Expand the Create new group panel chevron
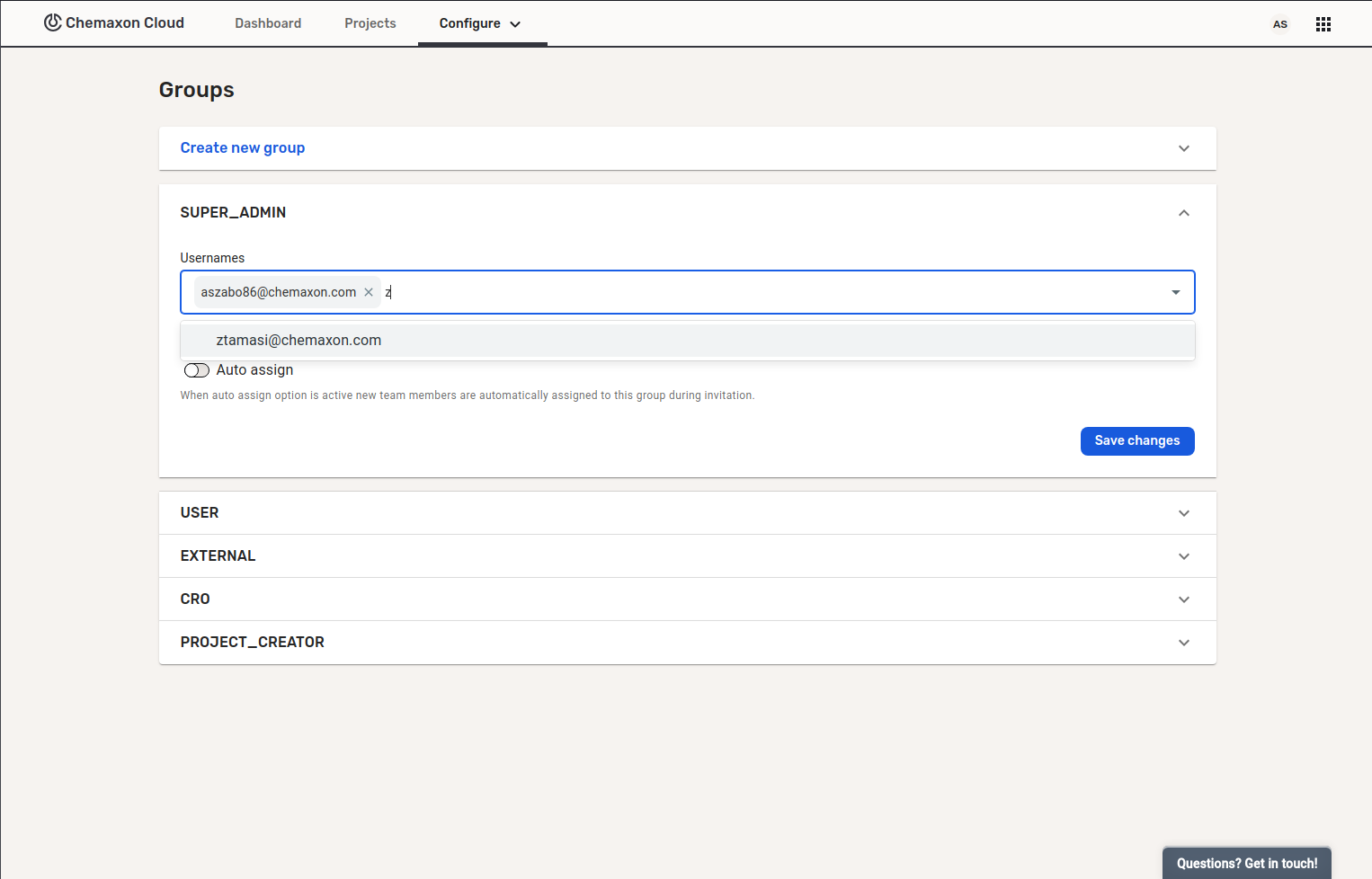This screenshot has width=1372, height=879. [1183, 148]
